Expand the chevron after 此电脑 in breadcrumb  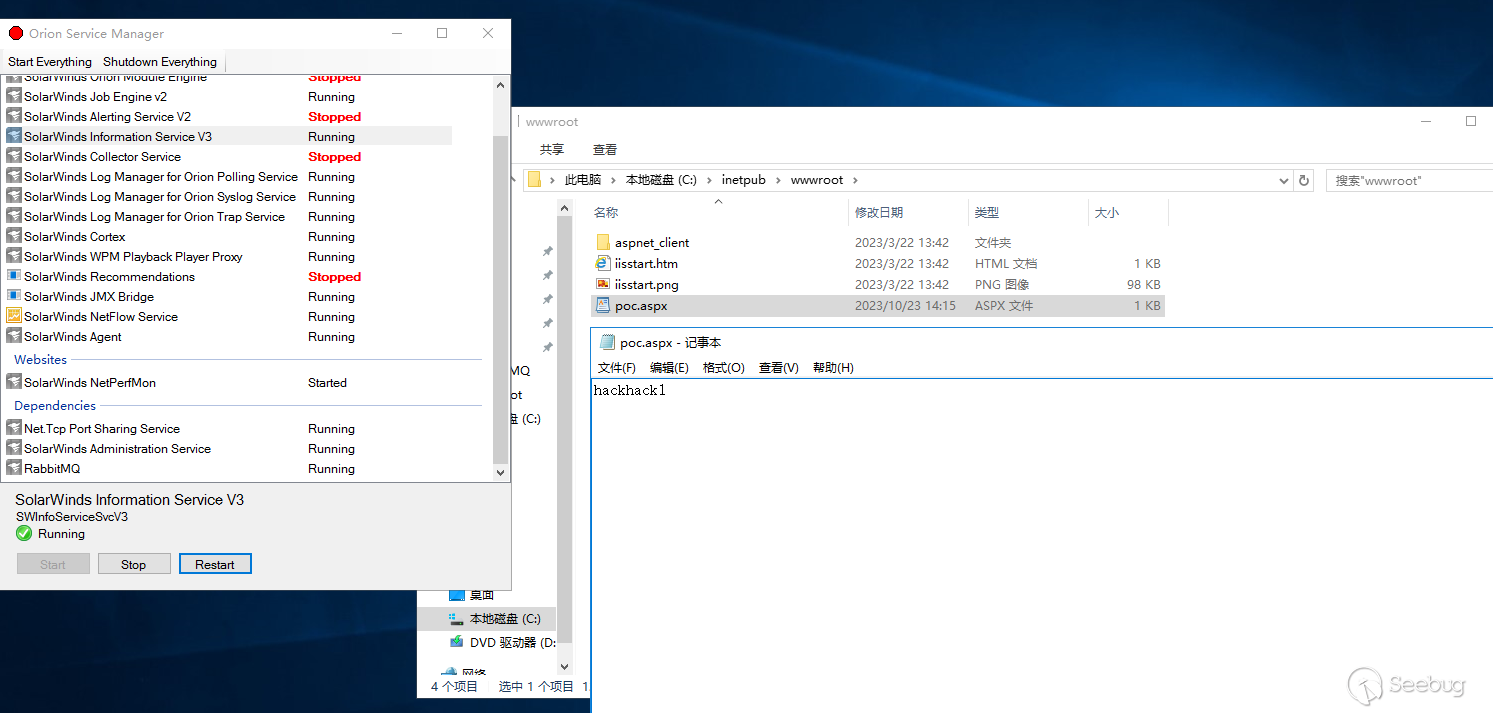614,181
